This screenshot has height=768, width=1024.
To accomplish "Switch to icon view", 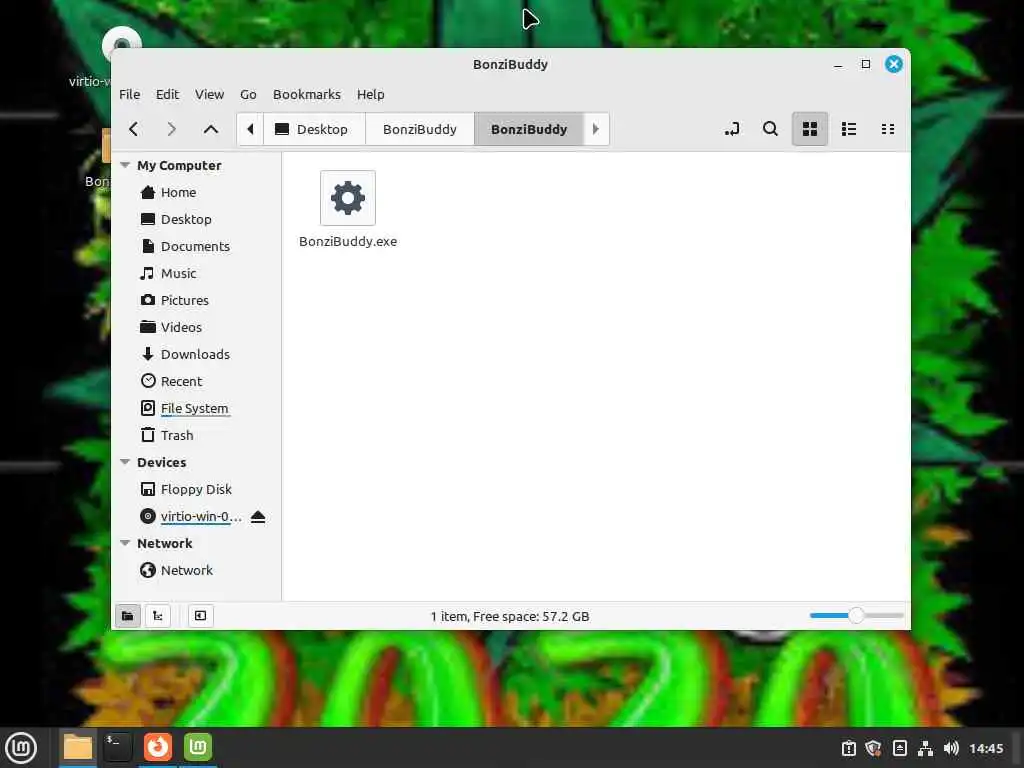I will point(810,129).
